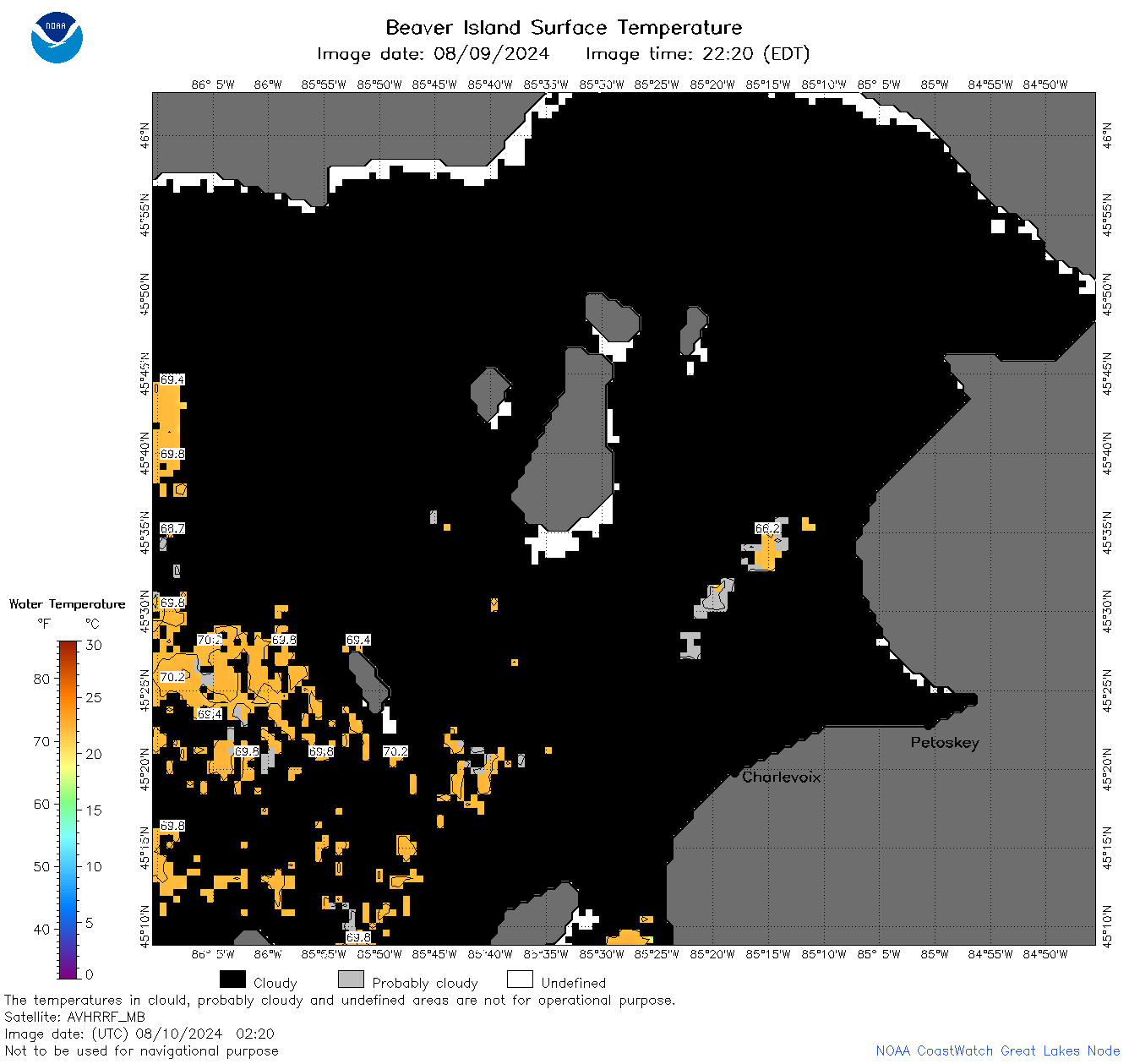Click the 'Not to be used for navigational purpose' note
Screen dimensions: 1129x1064
point(141,1050)
